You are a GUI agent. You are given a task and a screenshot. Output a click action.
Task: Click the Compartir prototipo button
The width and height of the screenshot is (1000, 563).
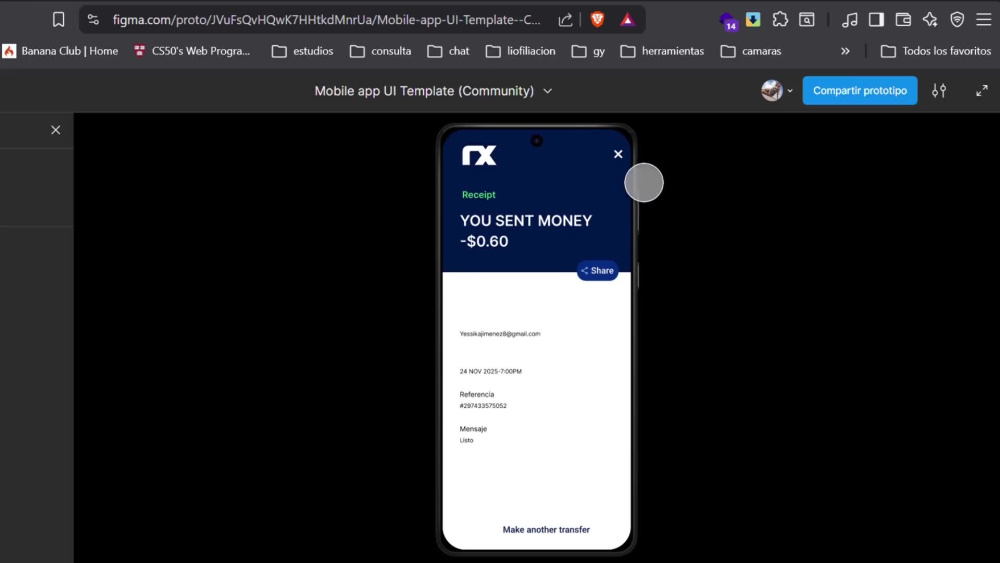pos(860,91)
